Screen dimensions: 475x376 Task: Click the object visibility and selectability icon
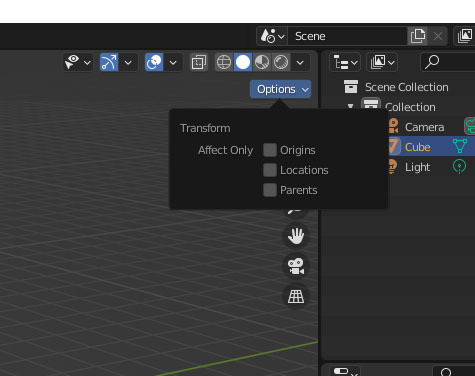click(x=72, y=62)
